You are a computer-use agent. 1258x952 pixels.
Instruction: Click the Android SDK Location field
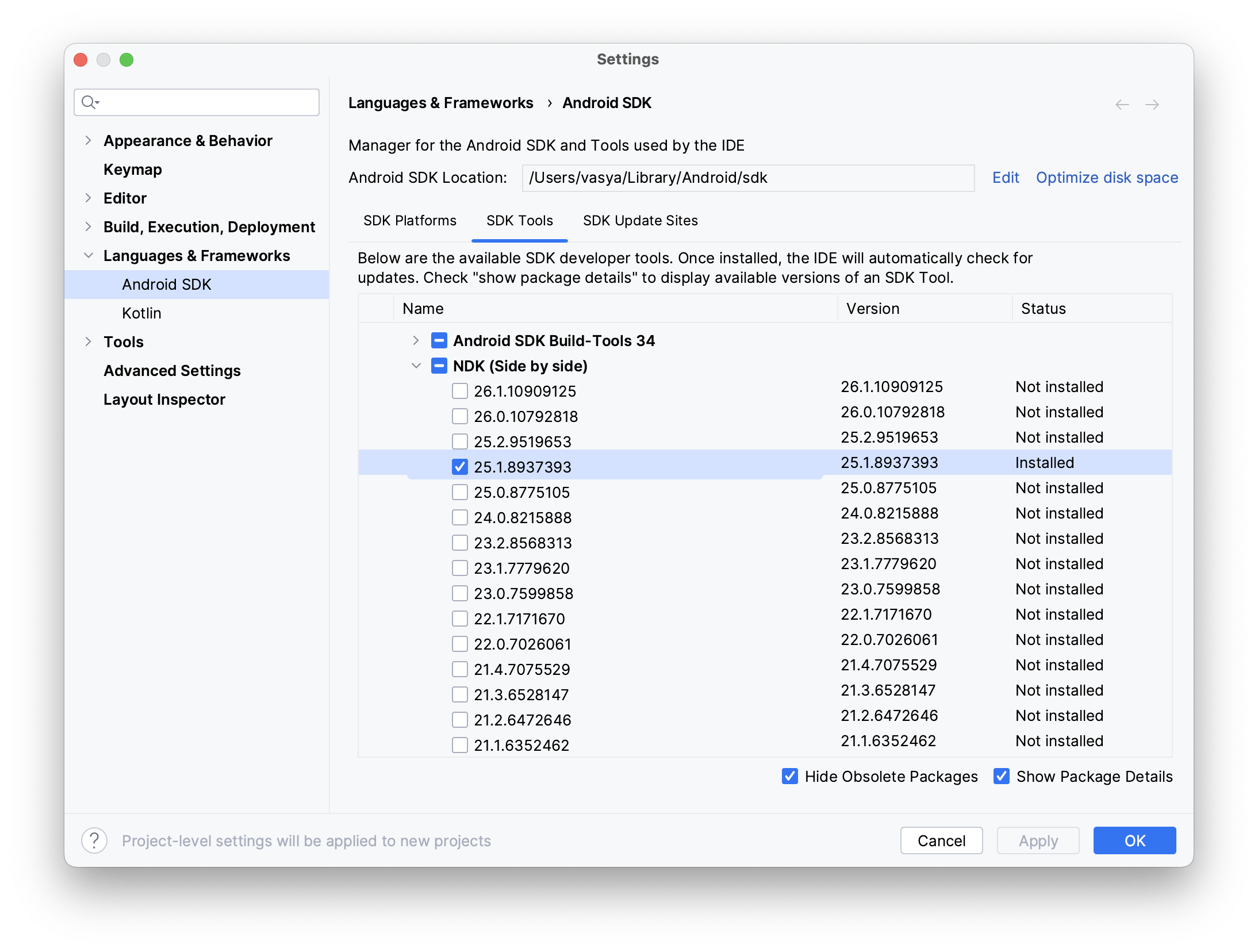pyautogui.click(x=748, y=178)
